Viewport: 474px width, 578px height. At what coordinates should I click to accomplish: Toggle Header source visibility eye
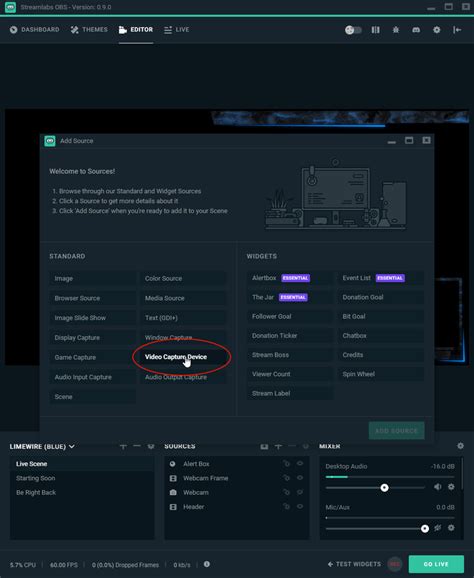[300, 507]
